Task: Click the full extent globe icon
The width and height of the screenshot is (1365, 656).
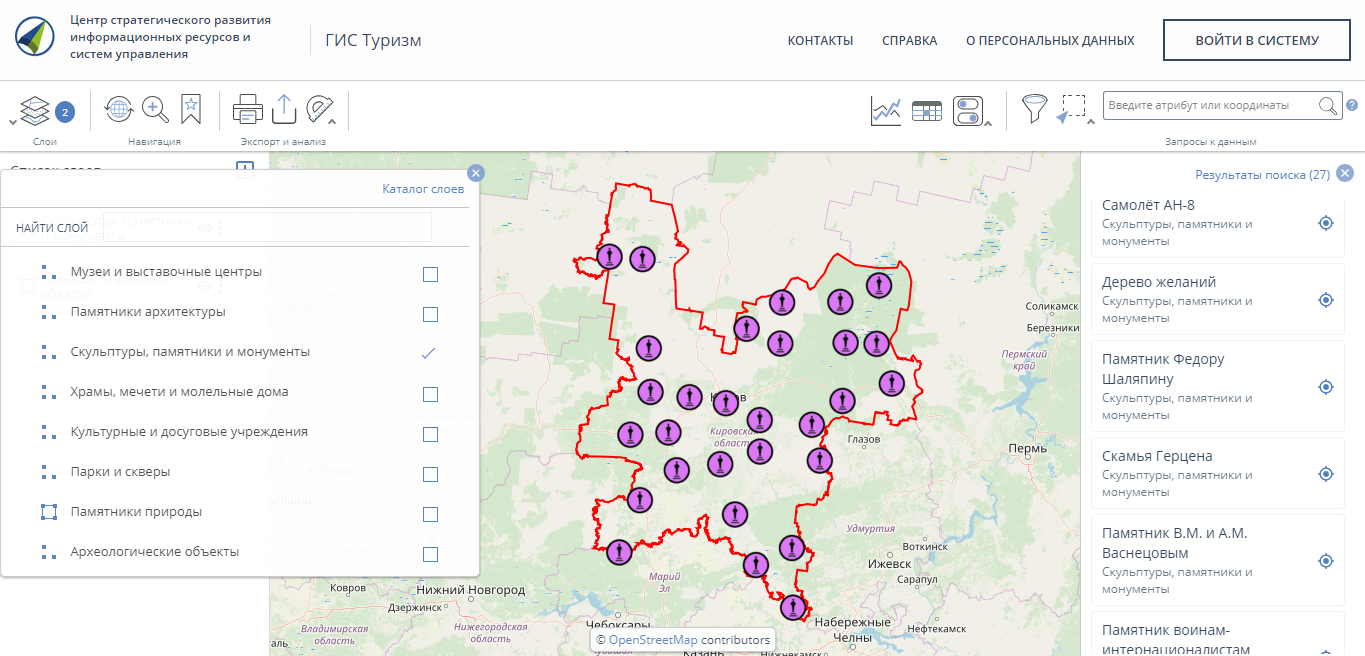Action: (x=119, y=109)
